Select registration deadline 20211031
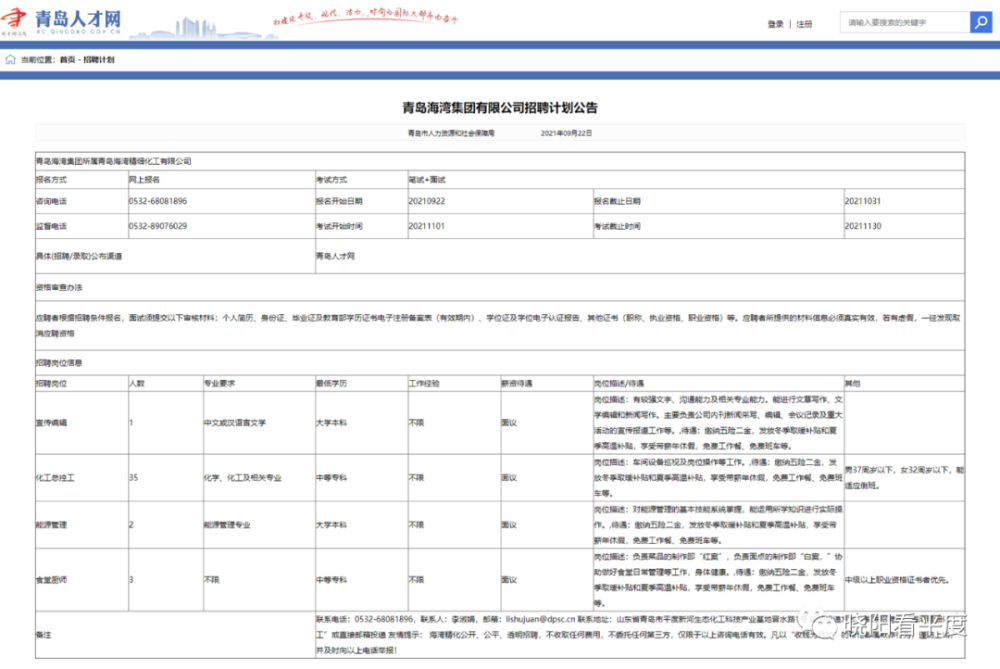 [x=904, y=201]
